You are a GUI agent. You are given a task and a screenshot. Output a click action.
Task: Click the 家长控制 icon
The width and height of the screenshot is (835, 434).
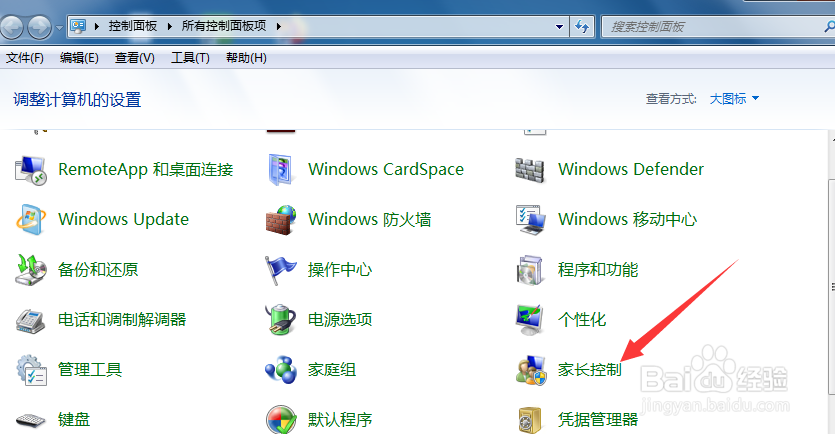point(531,370)
